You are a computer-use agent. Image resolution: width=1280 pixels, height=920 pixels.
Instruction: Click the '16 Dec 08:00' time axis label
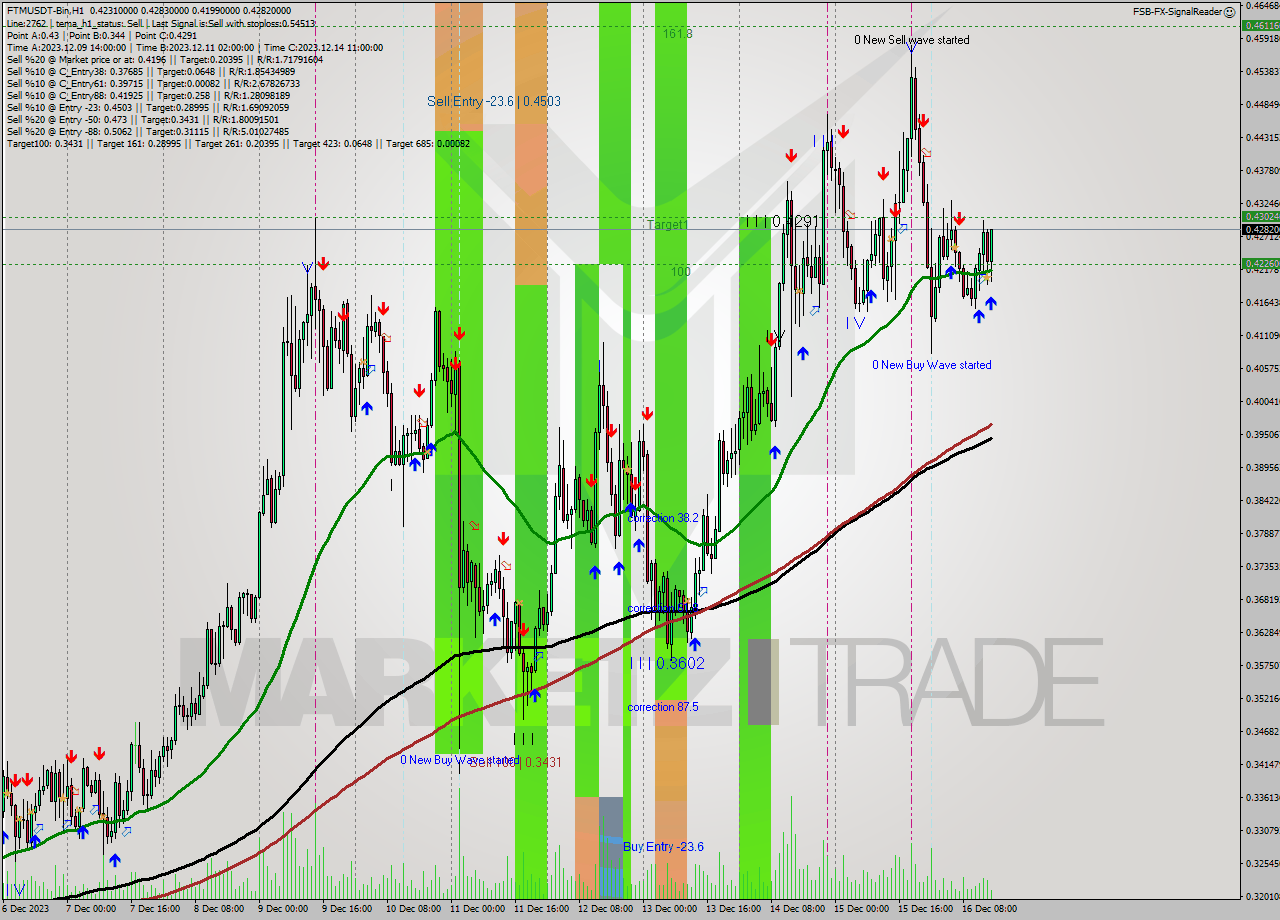pos(989,909)
